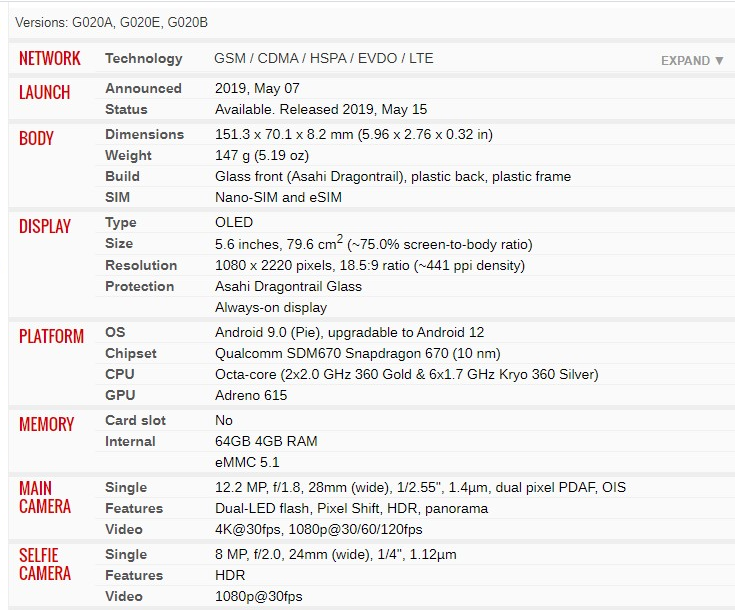The width and height of the screenshot is (735, 610).
Task: Select the MAIN CAMERA section heading
Action: pos(45,497)
